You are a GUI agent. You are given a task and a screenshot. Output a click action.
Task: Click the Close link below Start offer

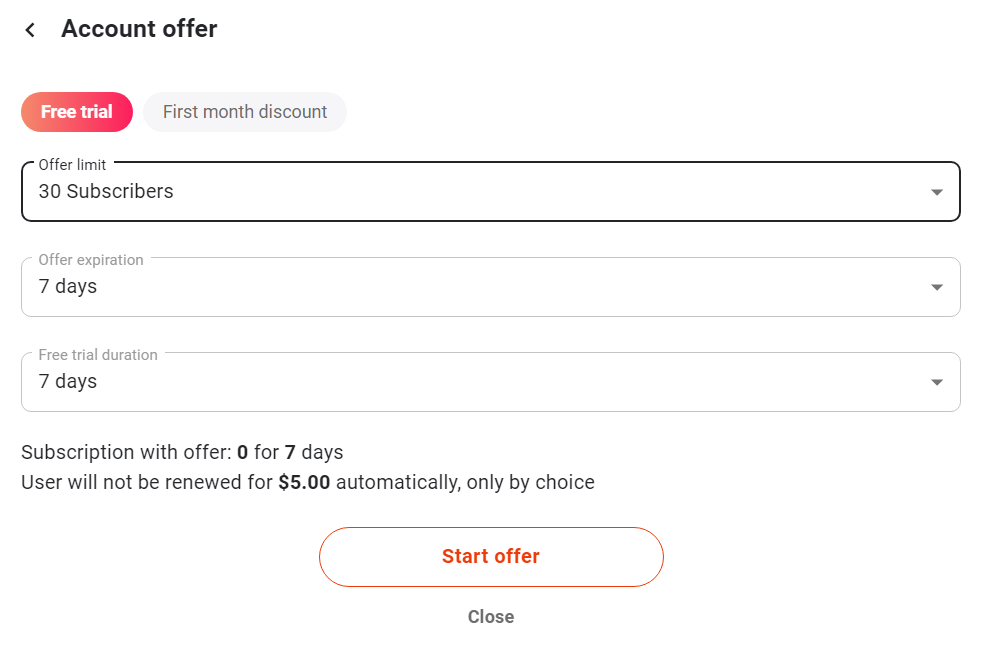pos(491,617)
